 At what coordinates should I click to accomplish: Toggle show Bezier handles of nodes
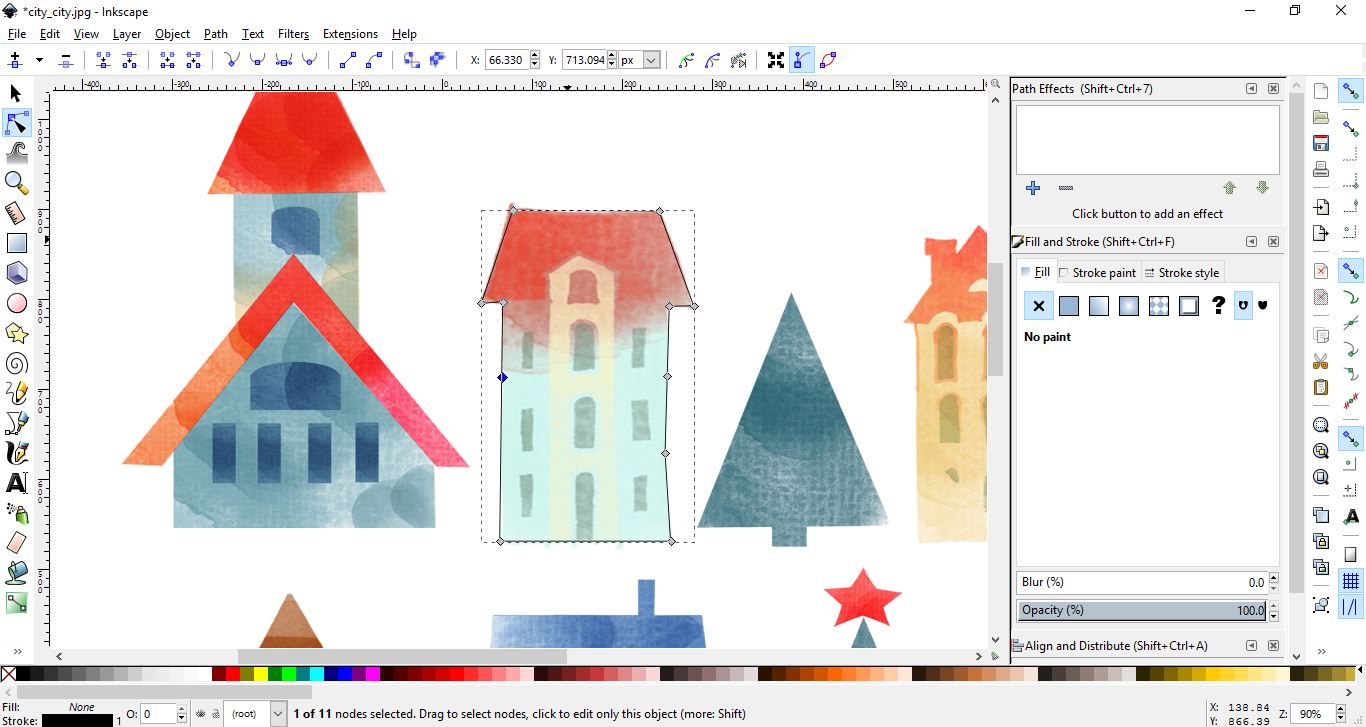coord(802,60)
